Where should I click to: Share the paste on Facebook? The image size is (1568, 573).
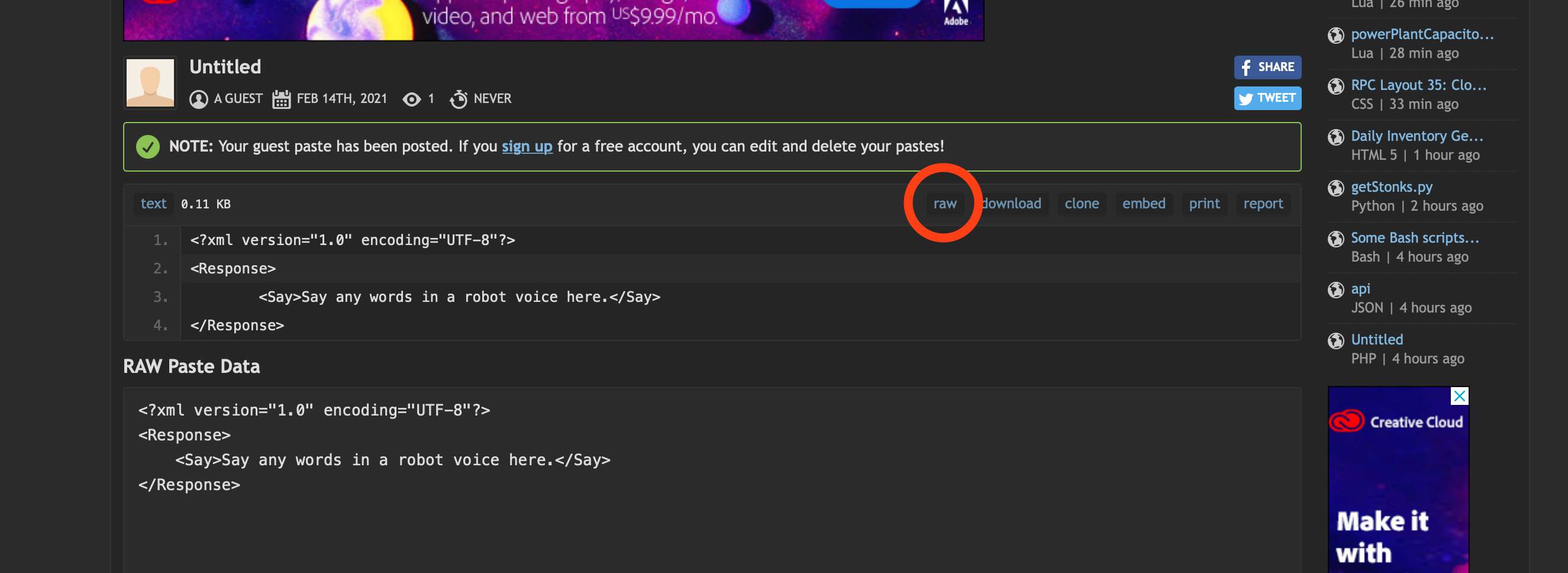click(1267, 67)
